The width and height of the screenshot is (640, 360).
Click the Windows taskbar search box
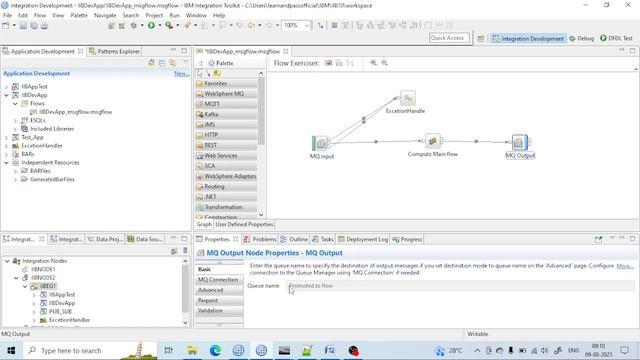tap(90, 351)
